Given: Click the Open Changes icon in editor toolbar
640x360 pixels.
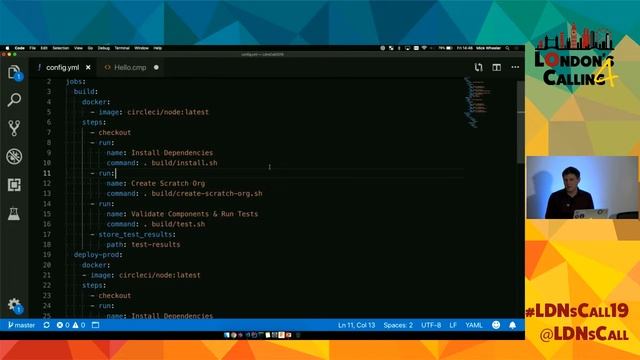Looking at the screenshot, I should (x=478, y=67).
